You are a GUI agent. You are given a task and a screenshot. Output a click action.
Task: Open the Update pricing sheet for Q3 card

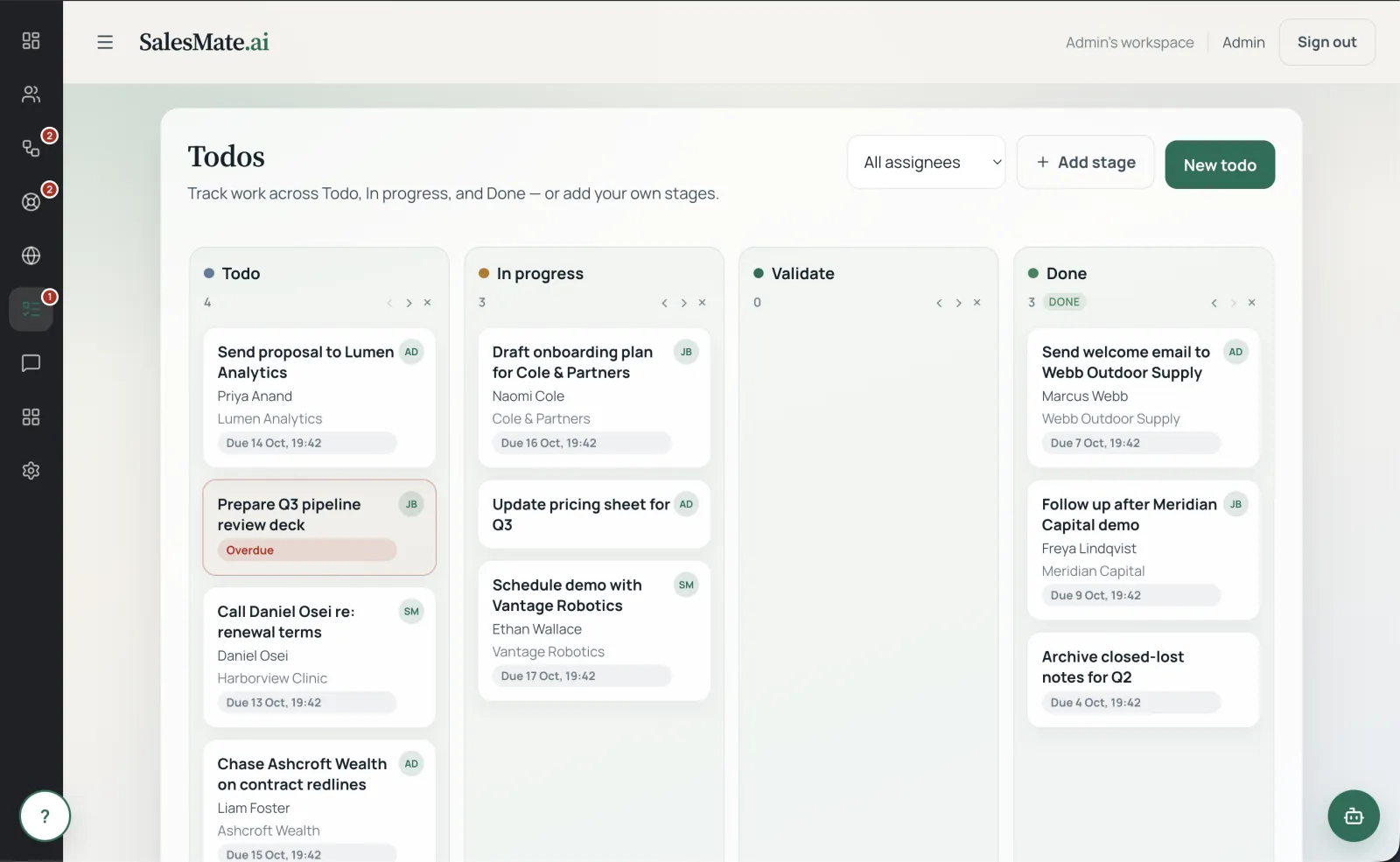(x=594, y=515)
